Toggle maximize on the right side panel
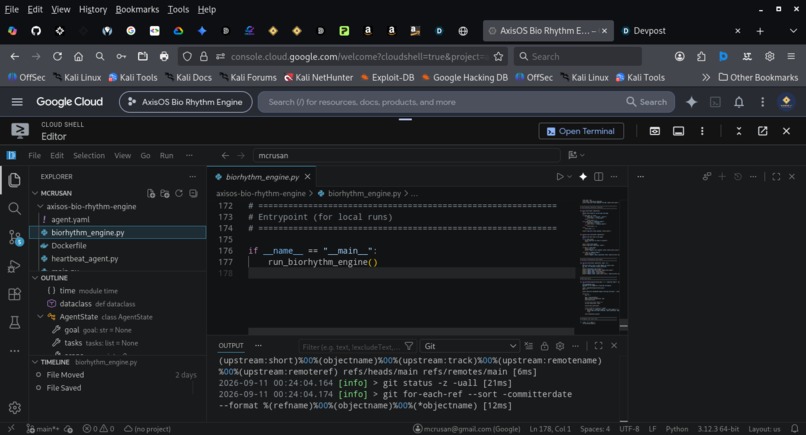Image resolution: width=806 pixels, height=435 pixels. [776, 176]
